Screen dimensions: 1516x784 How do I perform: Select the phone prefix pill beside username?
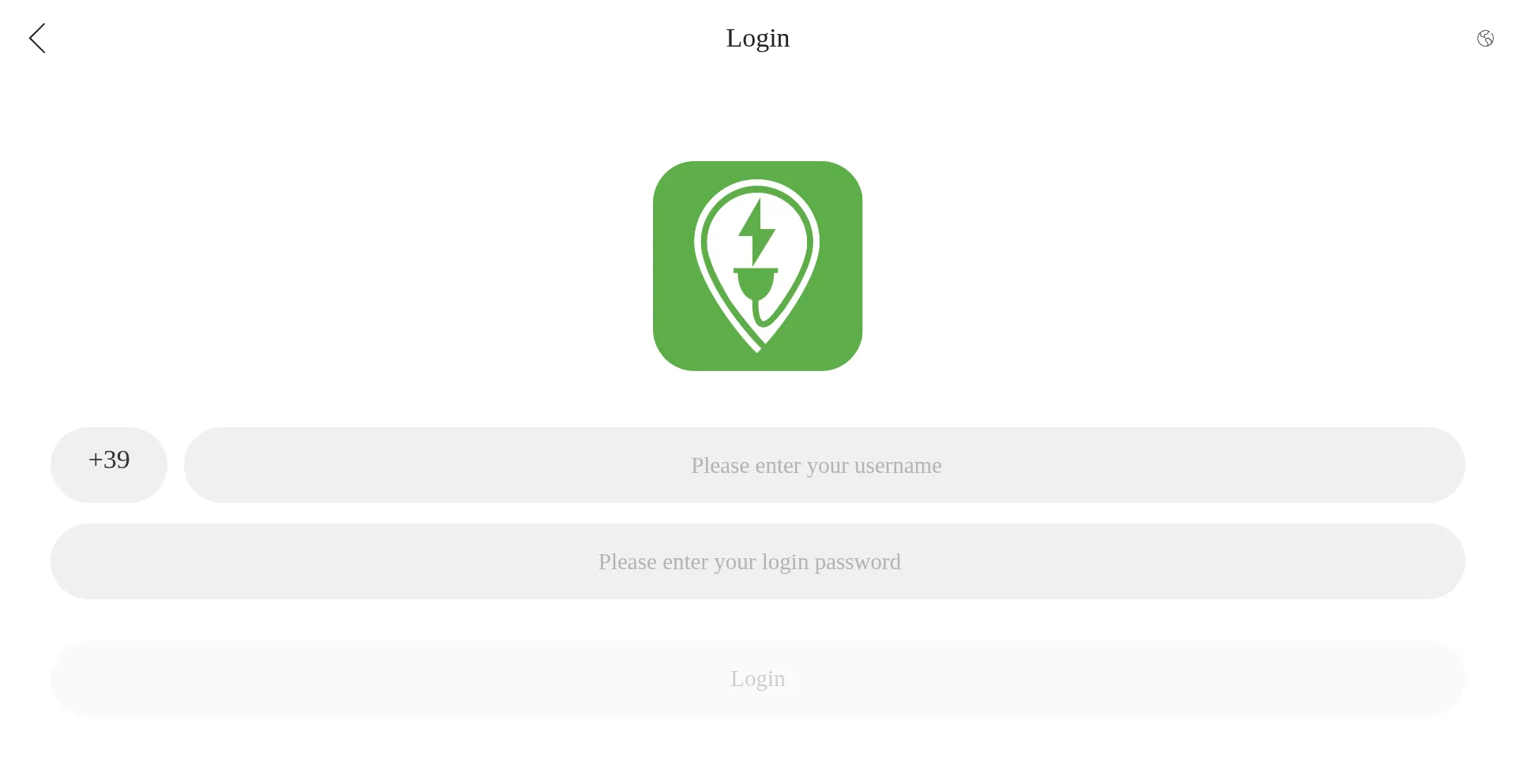point(109,465)
